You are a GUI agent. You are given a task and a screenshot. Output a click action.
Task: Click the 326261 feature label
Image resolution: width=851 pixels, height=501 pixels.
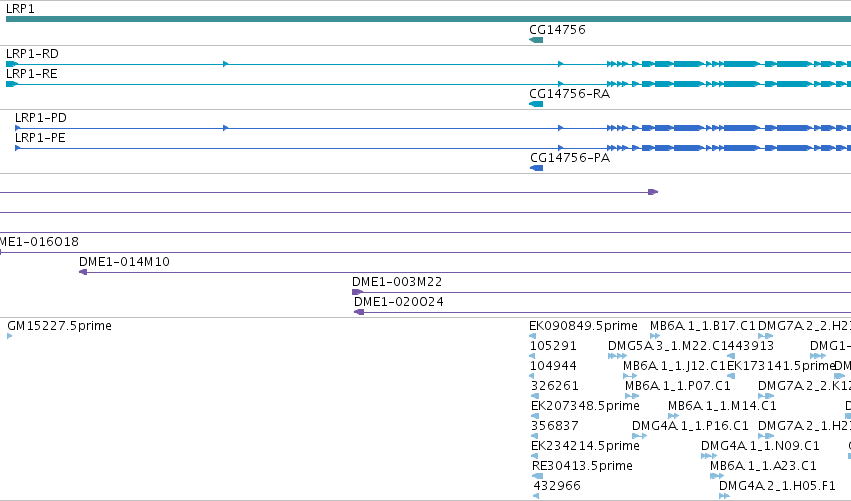pyautogui.click(x=555, y=386)
